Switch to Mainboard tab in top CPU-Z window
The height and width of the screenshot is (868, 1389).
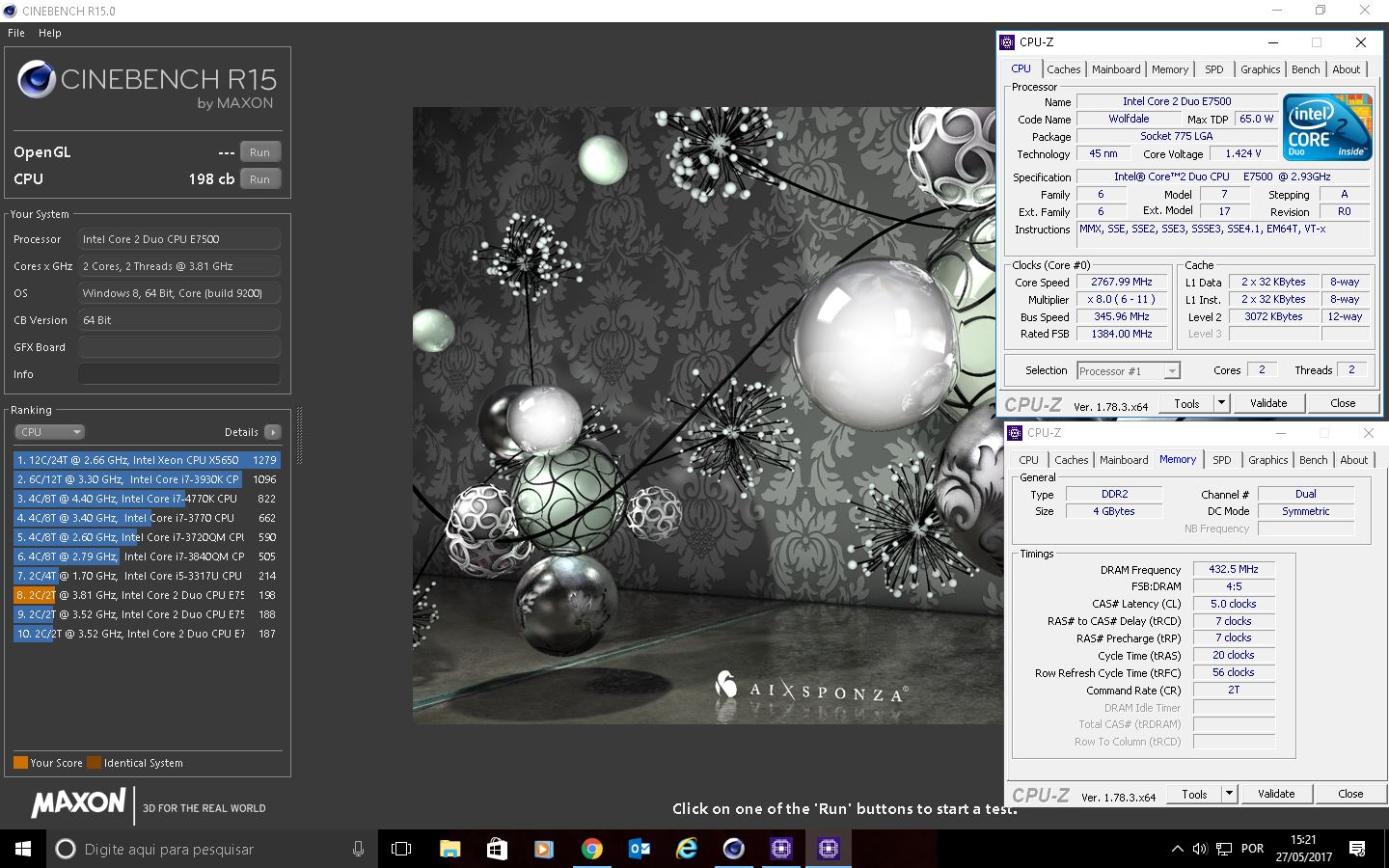[1116, 69]
